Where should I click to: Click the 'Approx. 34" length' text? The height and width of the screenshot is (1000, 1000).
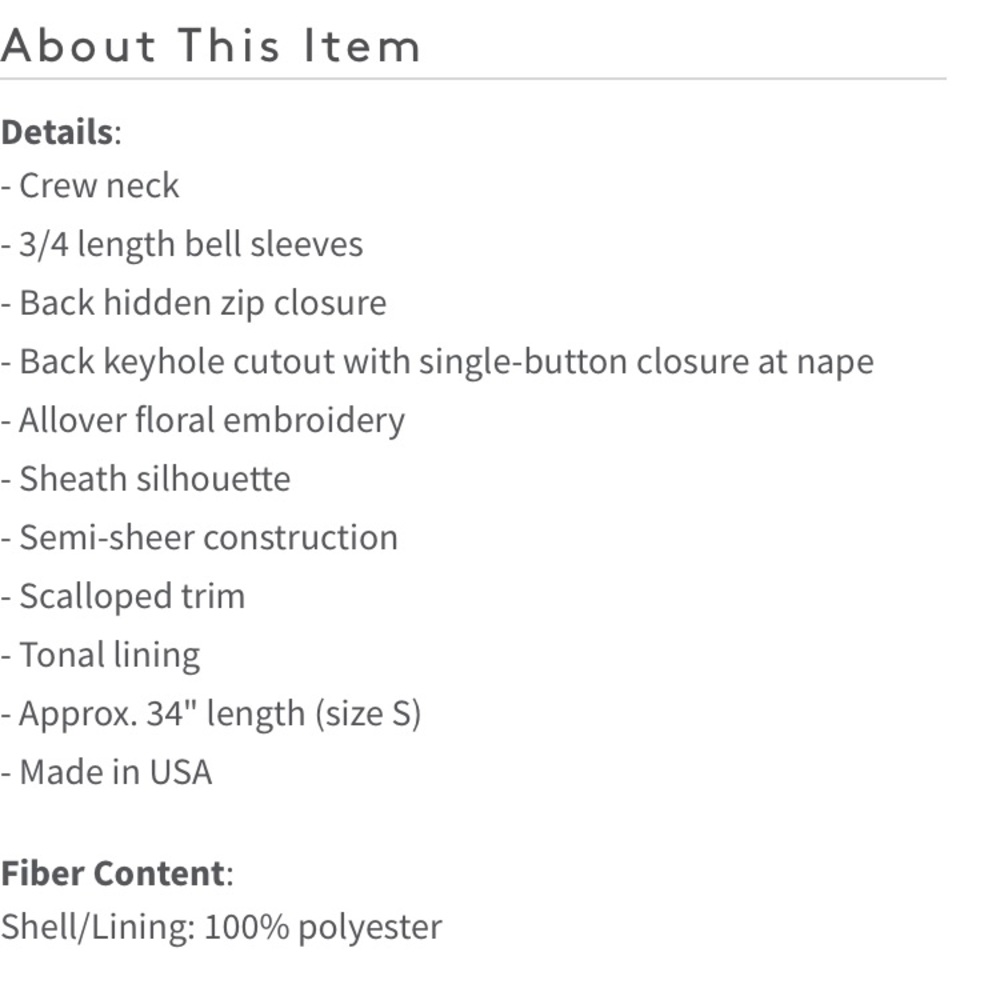tap(162, 714)
